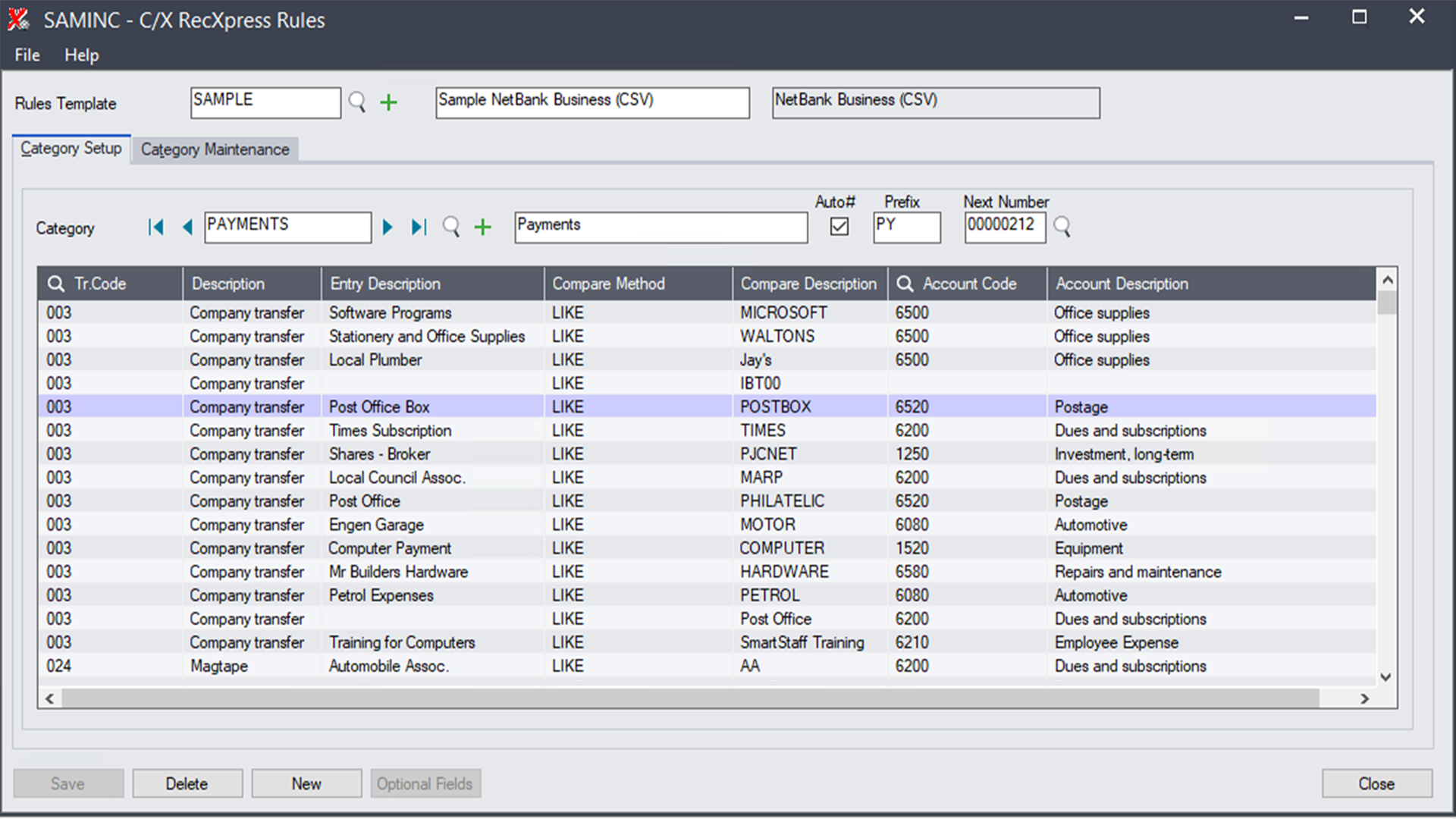Switch to Category Maintenance tab
1456x819 pixels.
pos(215,149)
